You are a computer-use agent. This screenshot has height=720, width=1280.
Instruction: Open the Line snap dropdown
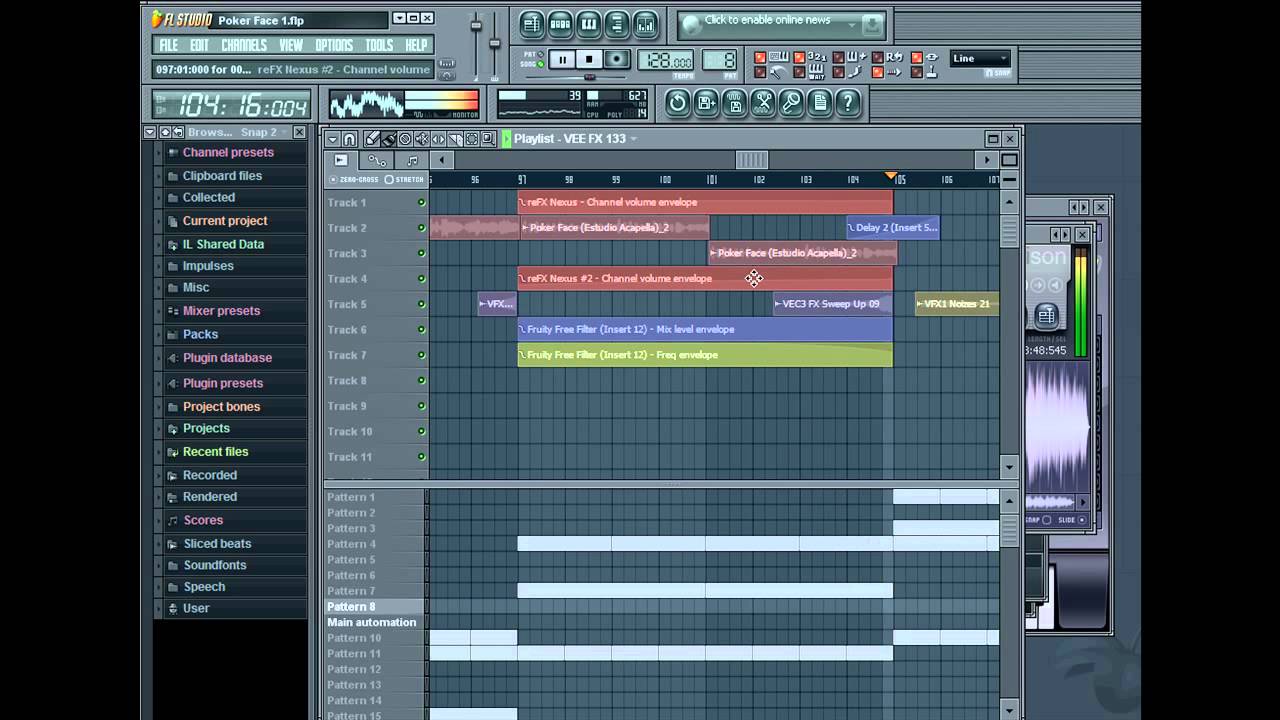tap(979, 58)
